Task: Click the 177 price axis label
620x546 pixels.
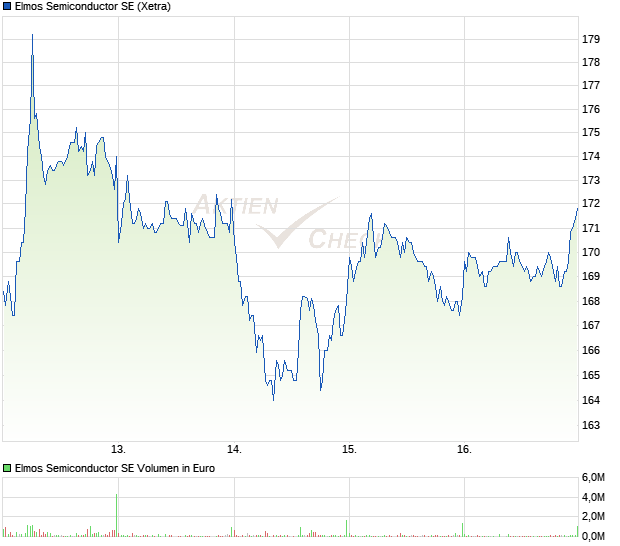Action: coord(591,85)
